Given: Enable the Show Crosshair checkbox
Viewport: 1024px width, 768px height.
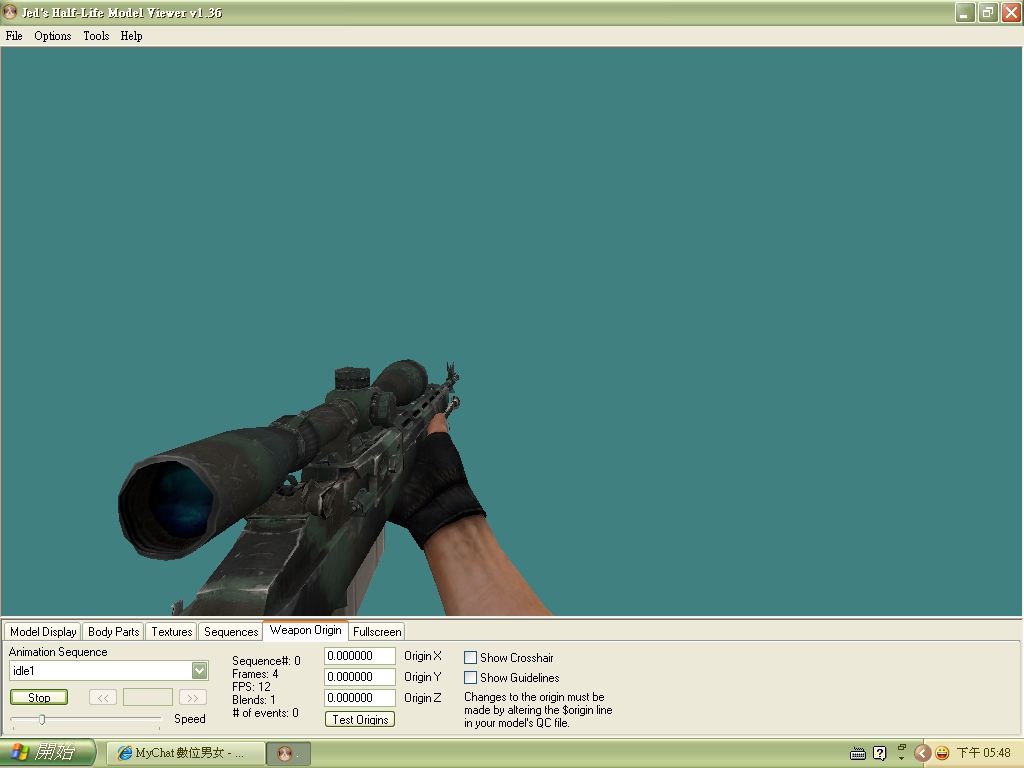Looking at the screenshot, I should coord(470,658).
